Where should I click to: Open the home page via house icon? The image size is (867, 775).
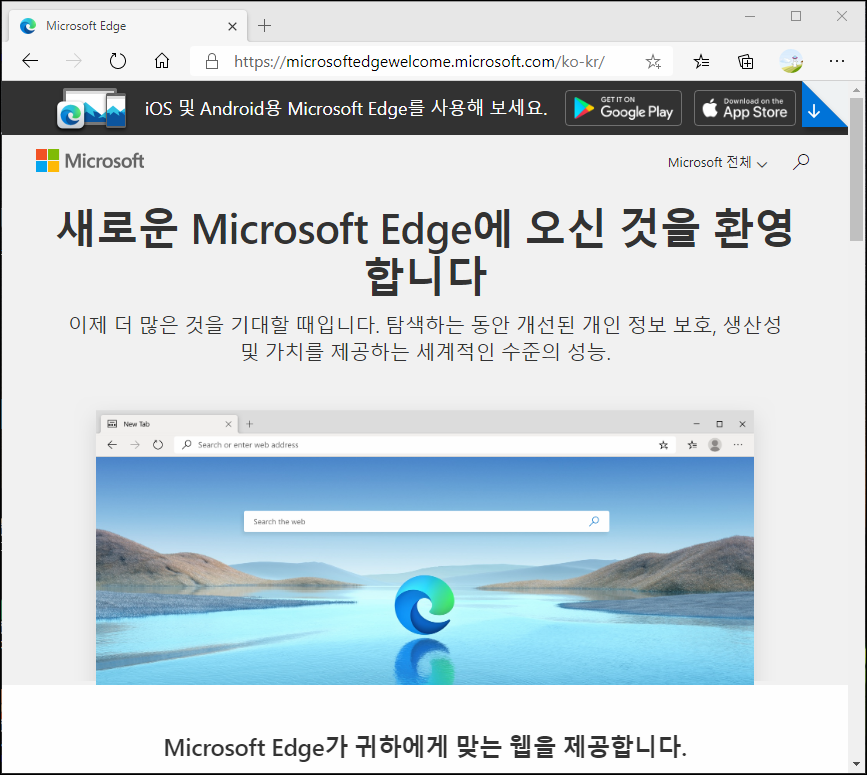[x=161, y=61]
